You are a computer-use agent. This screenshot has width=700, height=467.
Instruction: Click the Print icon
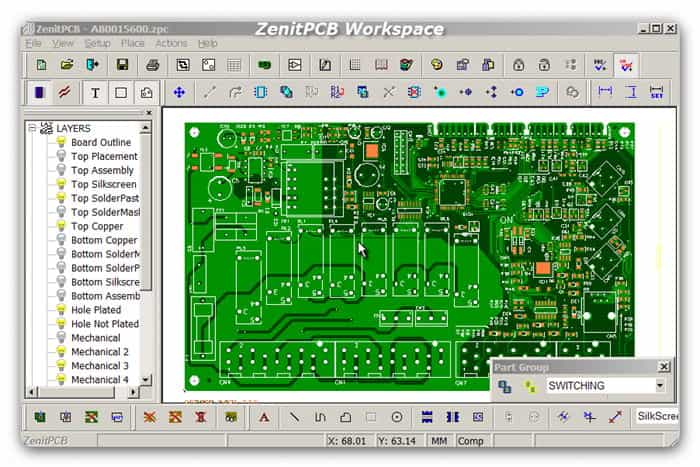(152, 66)
